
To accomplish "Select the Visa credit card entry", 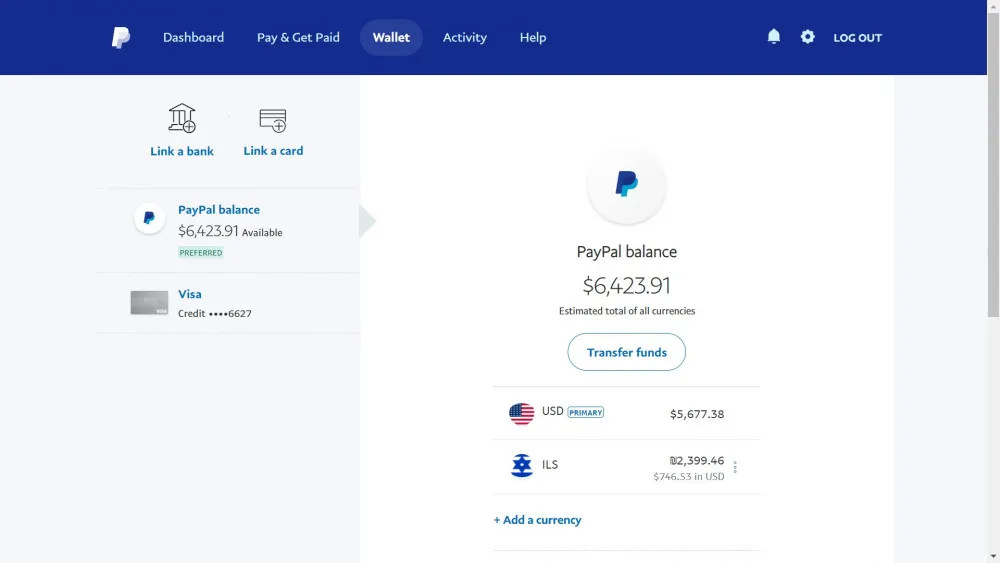I will coord(228,303).
